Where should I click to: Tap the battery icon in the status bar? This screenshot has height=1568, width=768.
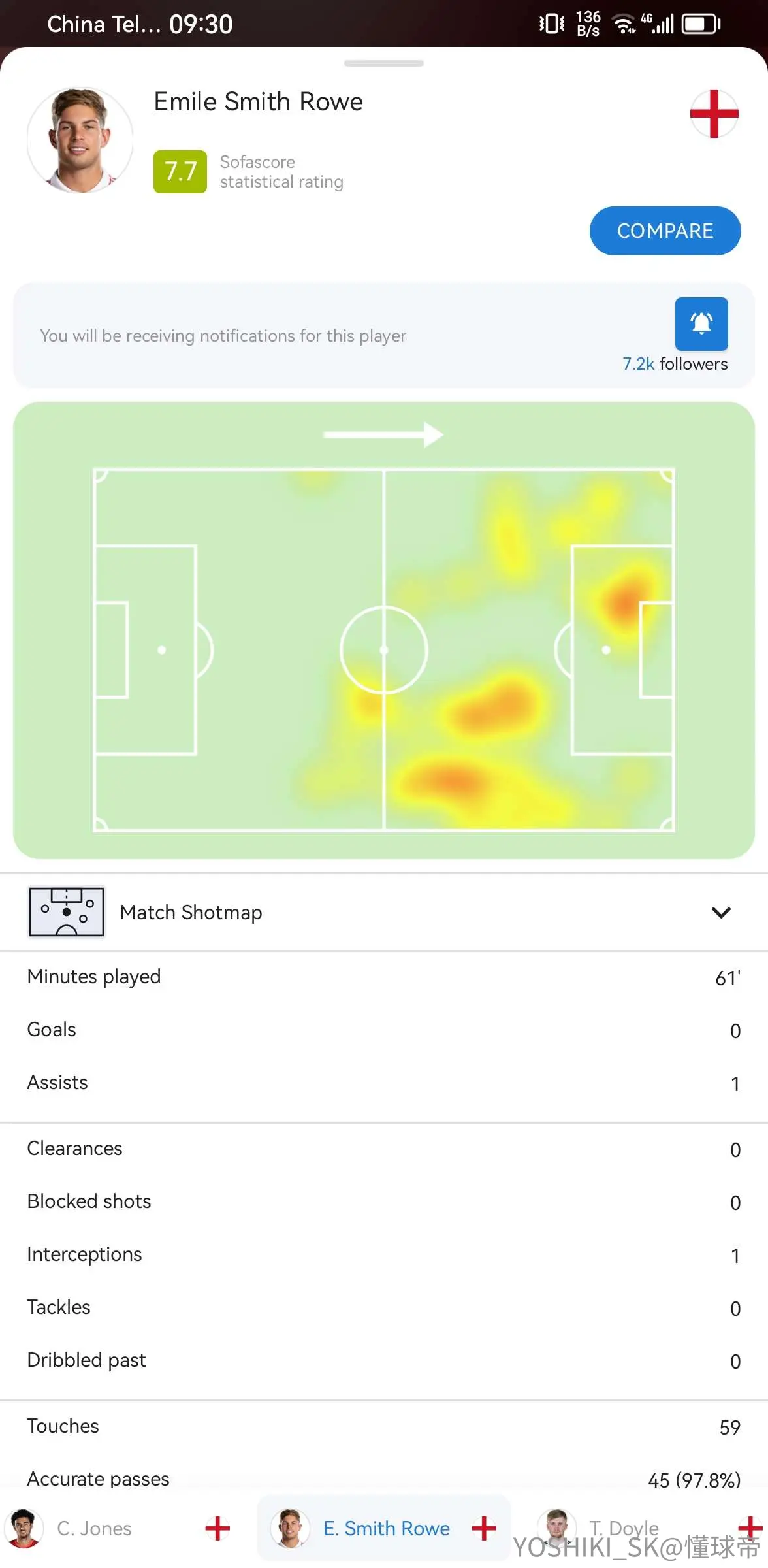(701, 24)
